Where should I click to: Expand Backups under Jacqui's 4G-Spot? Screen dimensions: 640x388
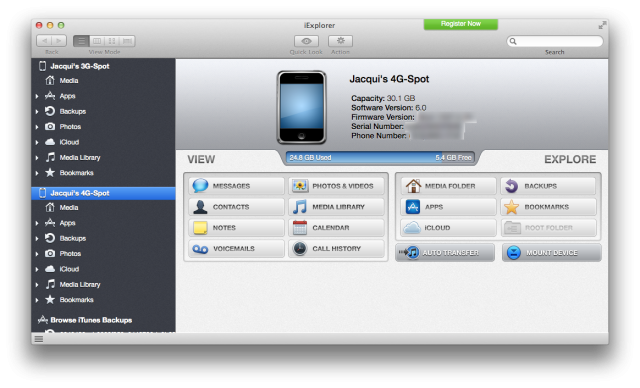click(37, 239)
